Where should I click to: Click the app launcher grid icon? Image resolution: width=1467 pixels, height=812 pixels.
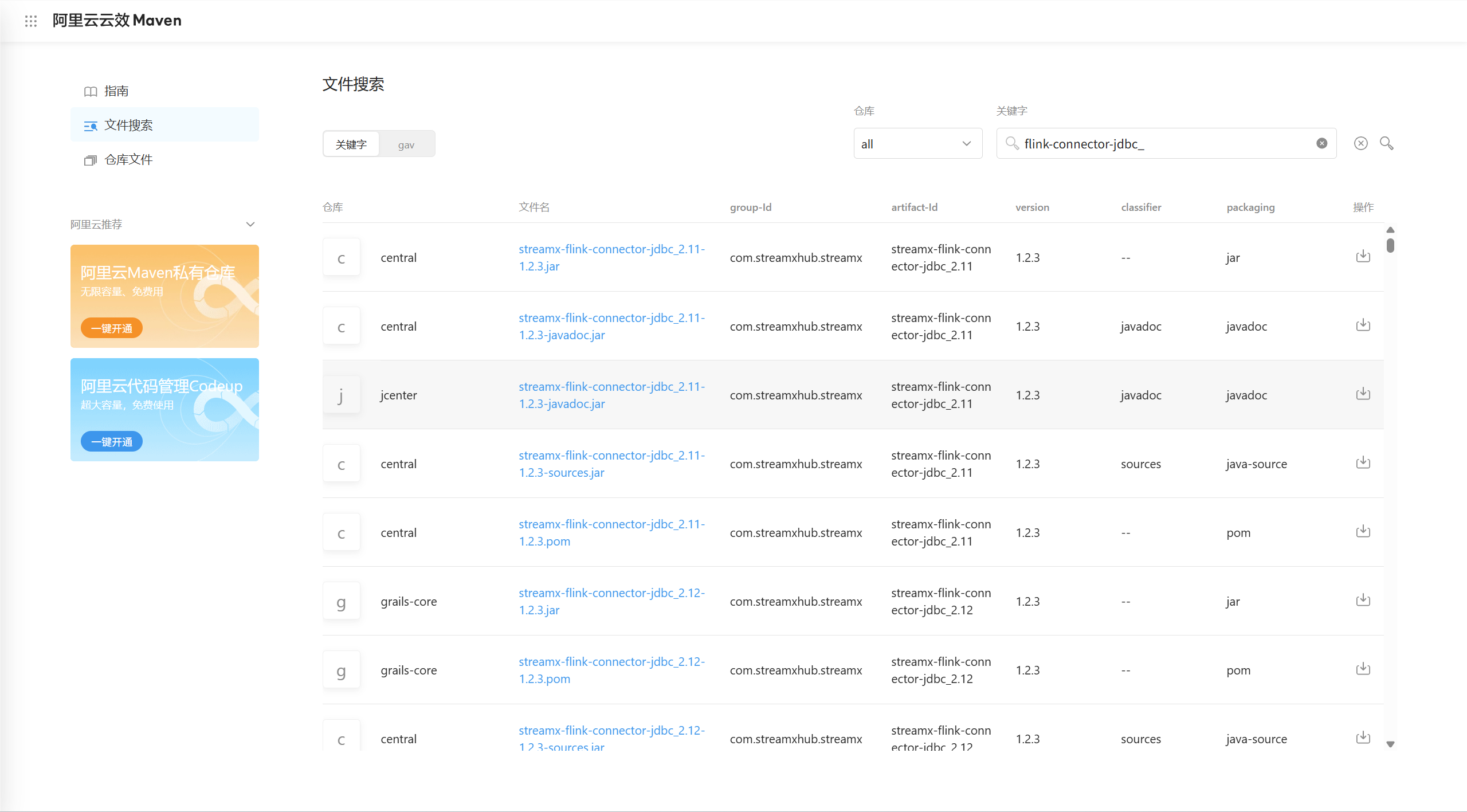32,21
